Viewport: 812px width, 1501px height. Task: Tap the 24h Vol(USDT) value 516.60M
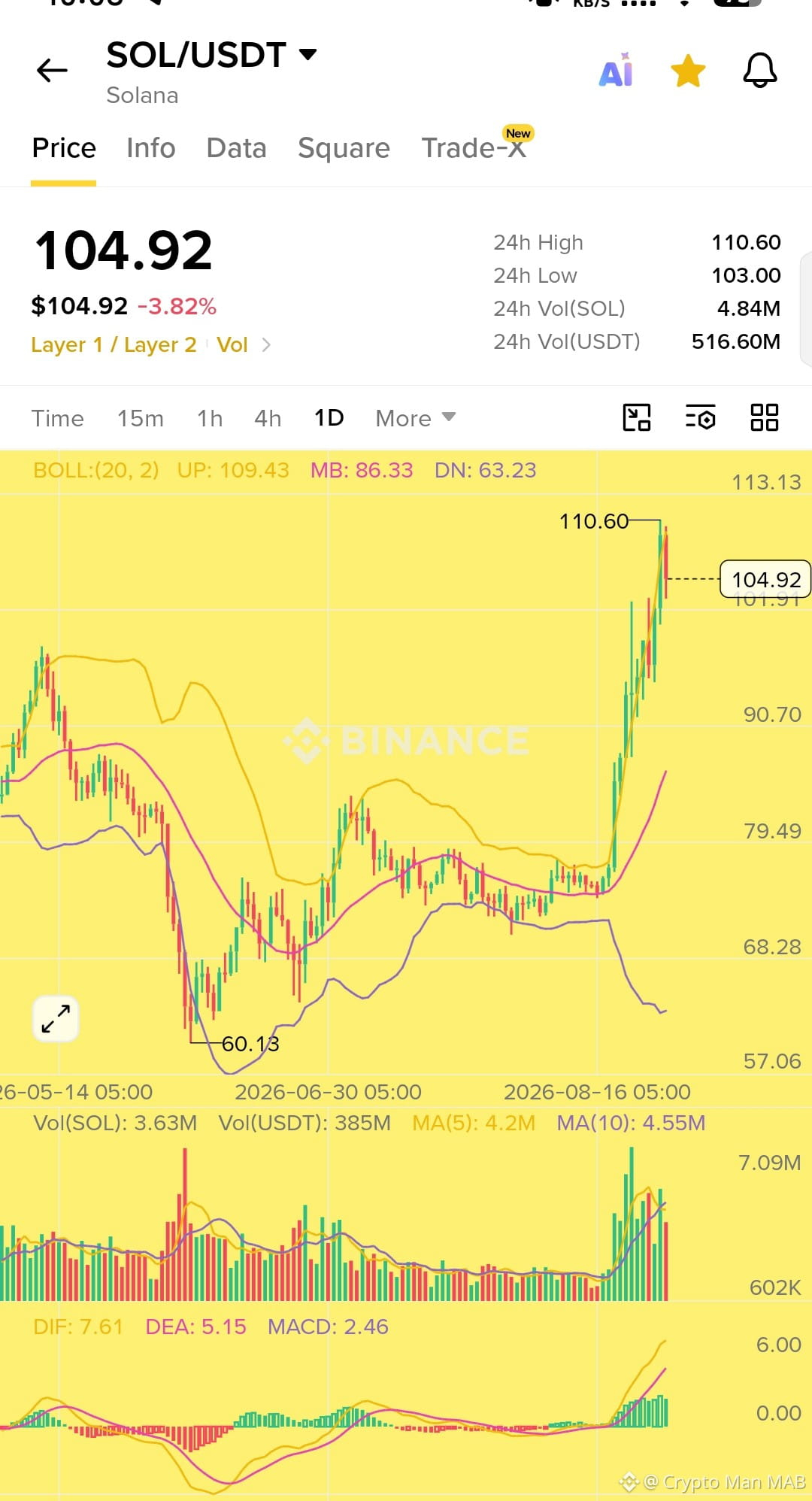click(736, 341)
